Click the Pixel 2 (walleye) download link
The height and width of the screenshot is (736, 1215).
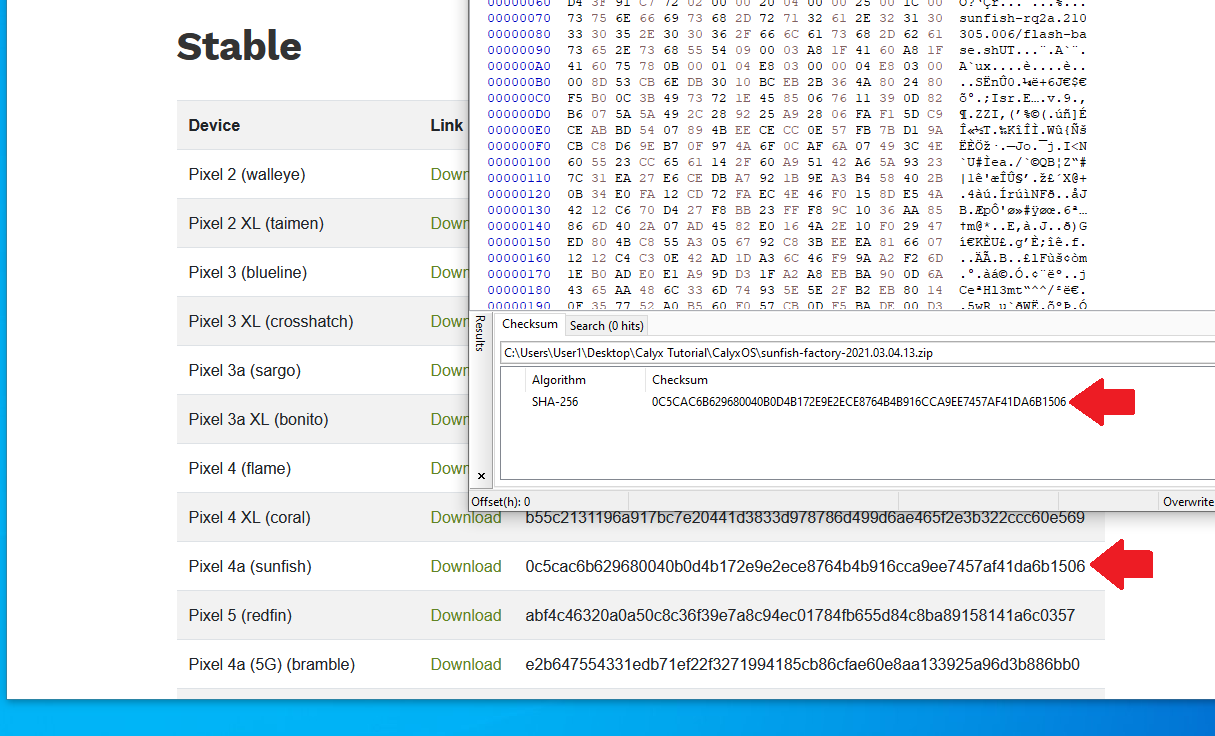(x=450, y=174)
